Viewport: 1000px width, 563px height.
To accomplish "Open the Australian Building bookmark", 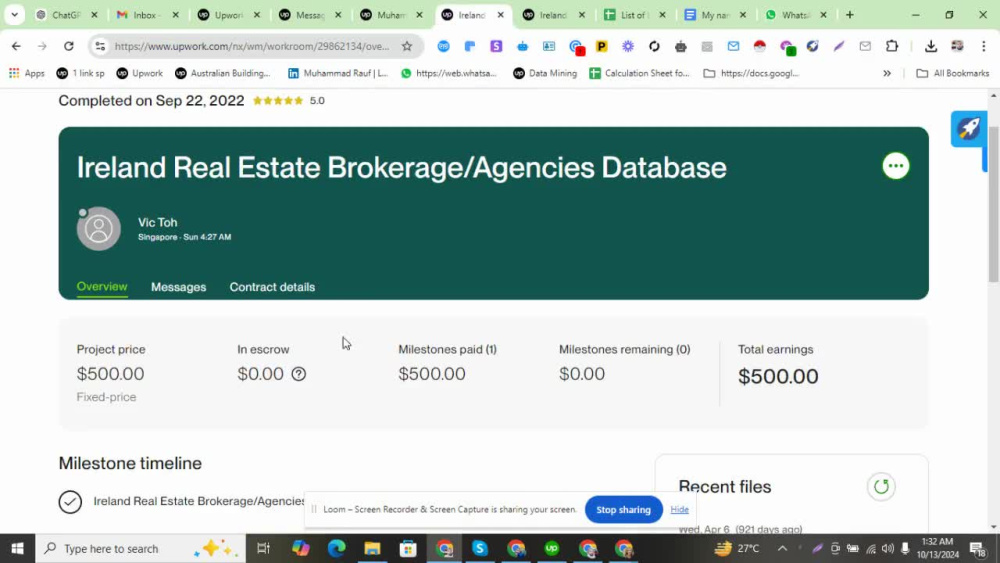I will 223,73.
